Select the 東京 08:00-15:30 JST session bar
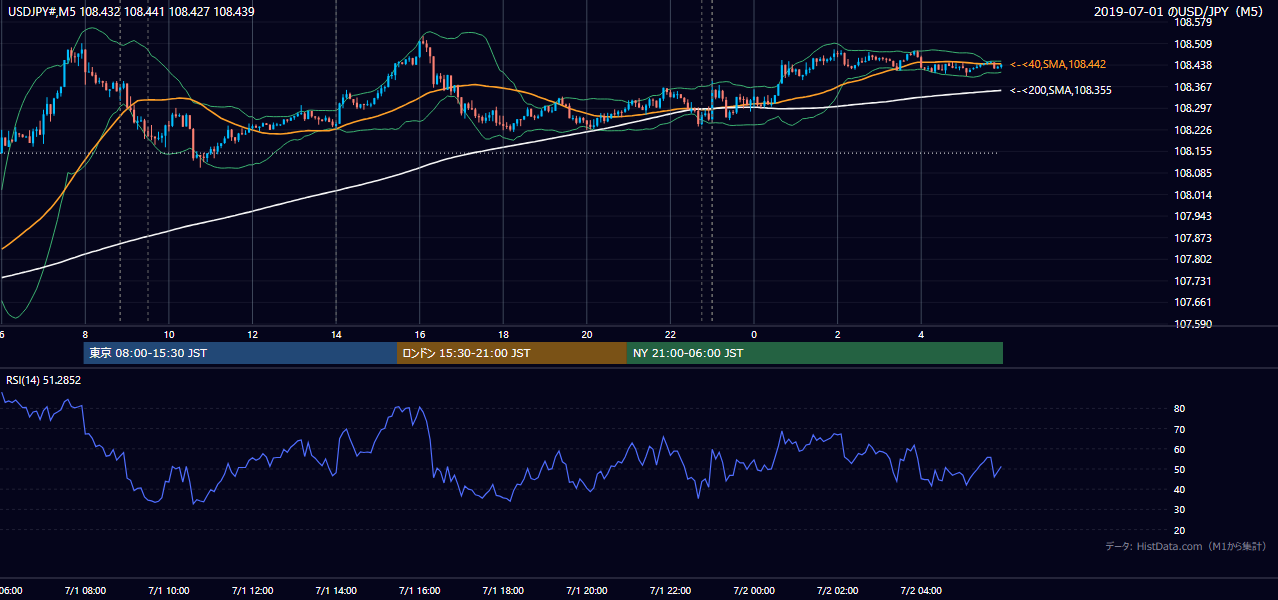The image size is (1278, 600). [240, 353]
